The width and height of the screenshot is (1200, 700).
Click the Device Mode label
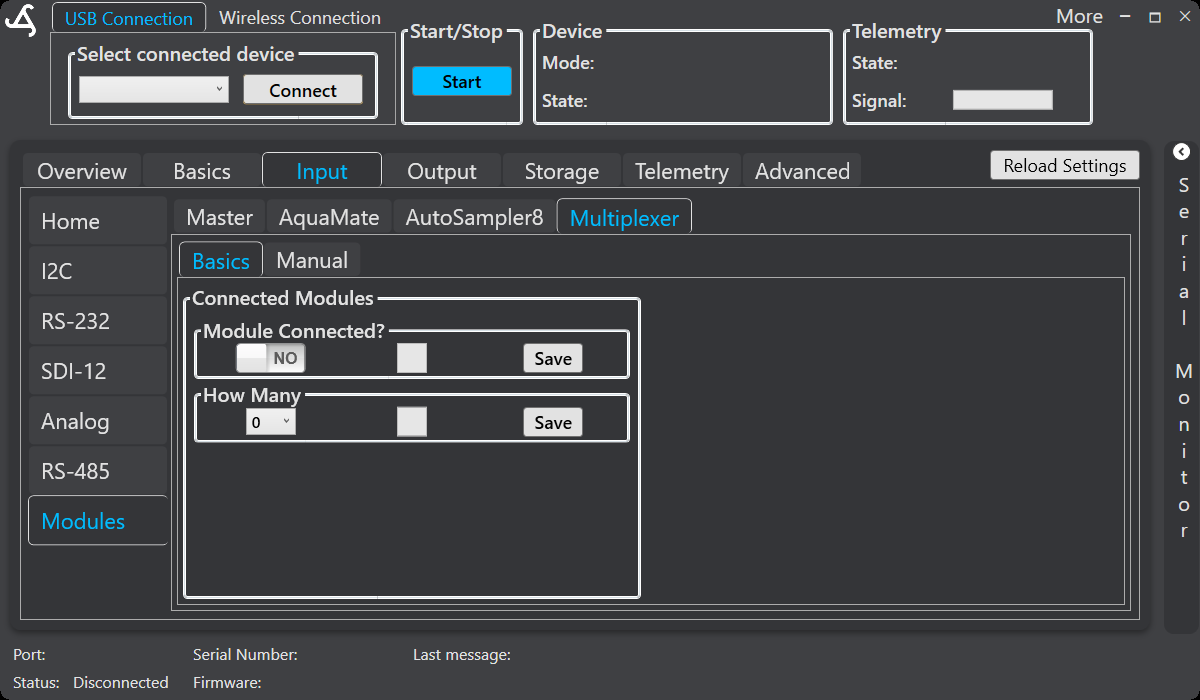(x=568, y=63)
